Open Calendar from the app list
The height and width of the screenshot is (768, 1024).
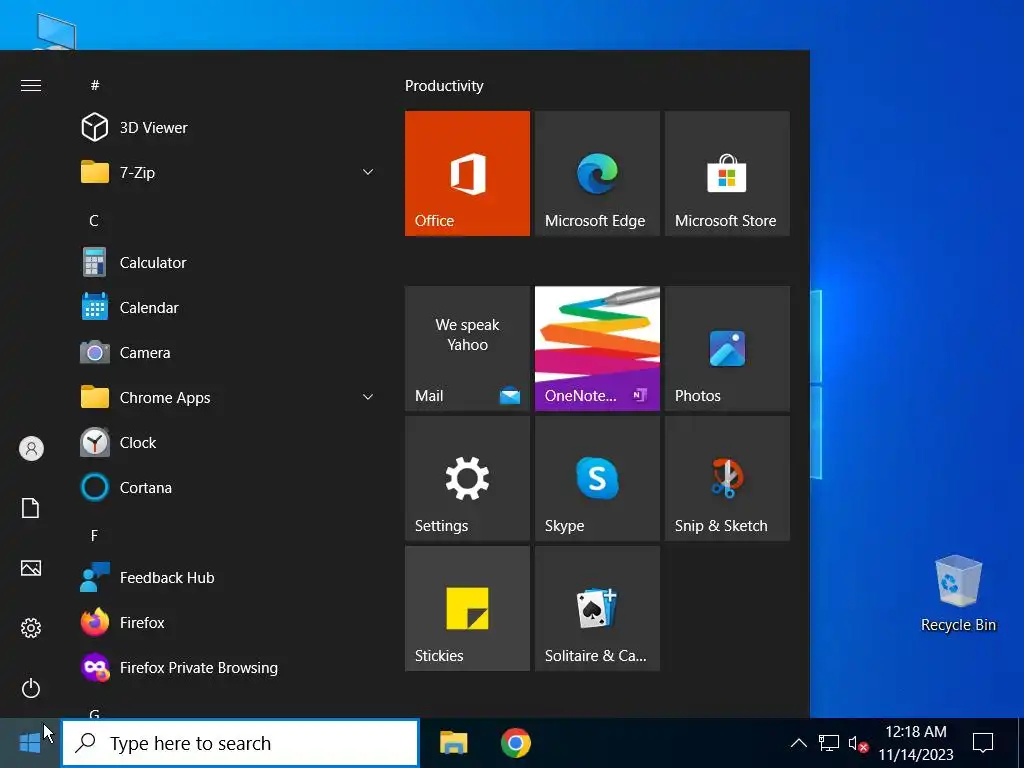pyautogui.click(x=225, y=308)
